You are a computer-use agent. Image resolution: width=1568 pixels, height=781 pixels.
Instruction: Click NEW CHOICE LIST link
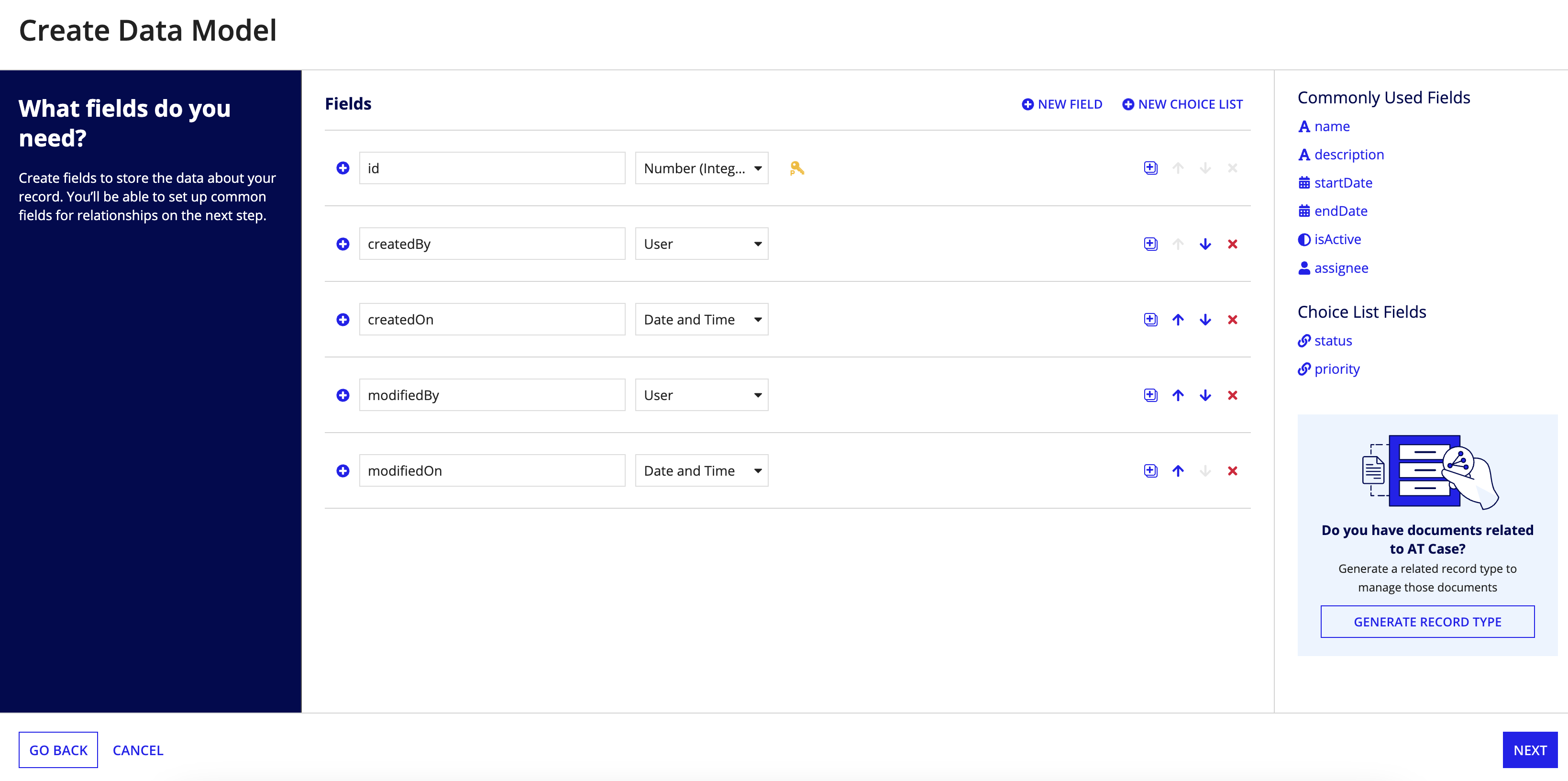click(x=1182, y=104)
